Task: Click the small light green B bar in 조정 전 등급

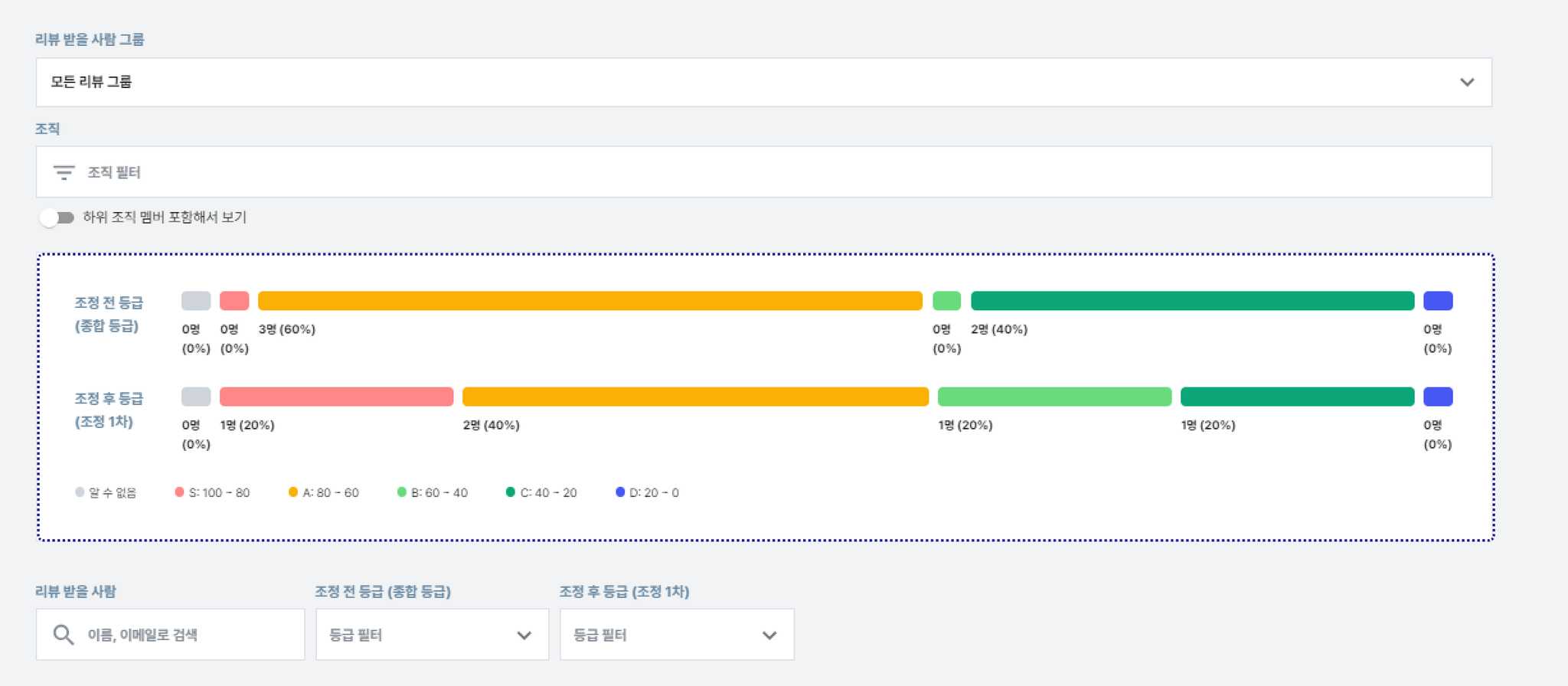Action: pyautogui.click(x=946, y=301)
